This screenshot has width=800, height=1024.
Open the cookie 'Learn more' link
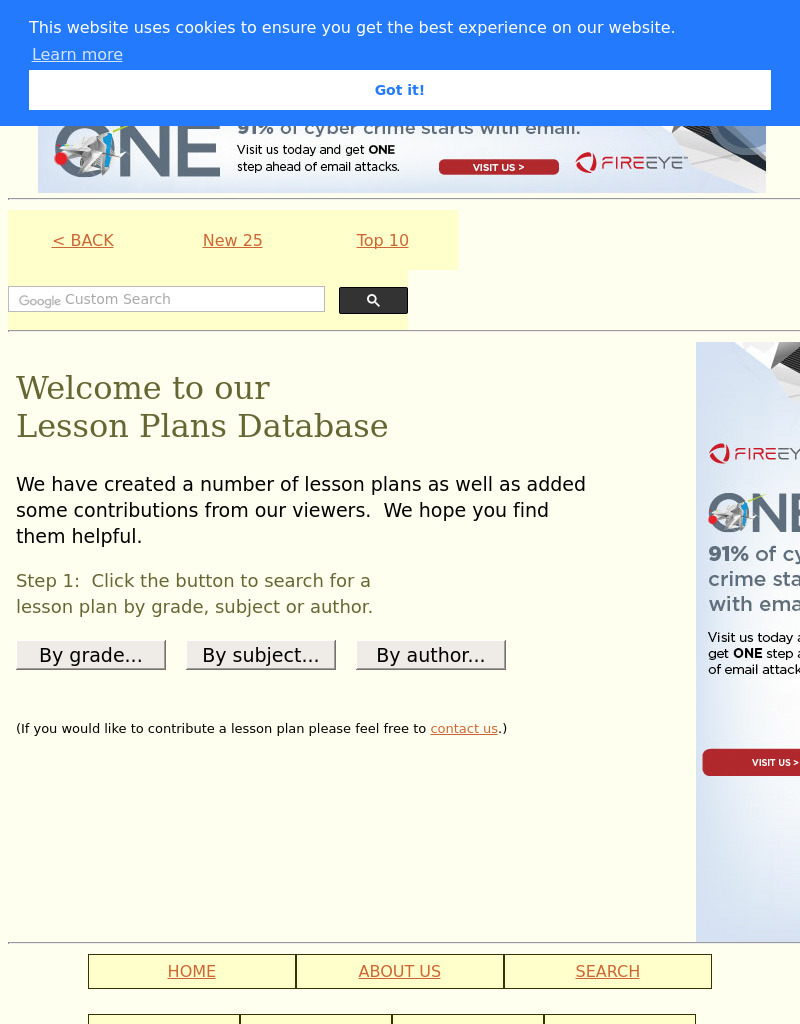pos(77,55)
